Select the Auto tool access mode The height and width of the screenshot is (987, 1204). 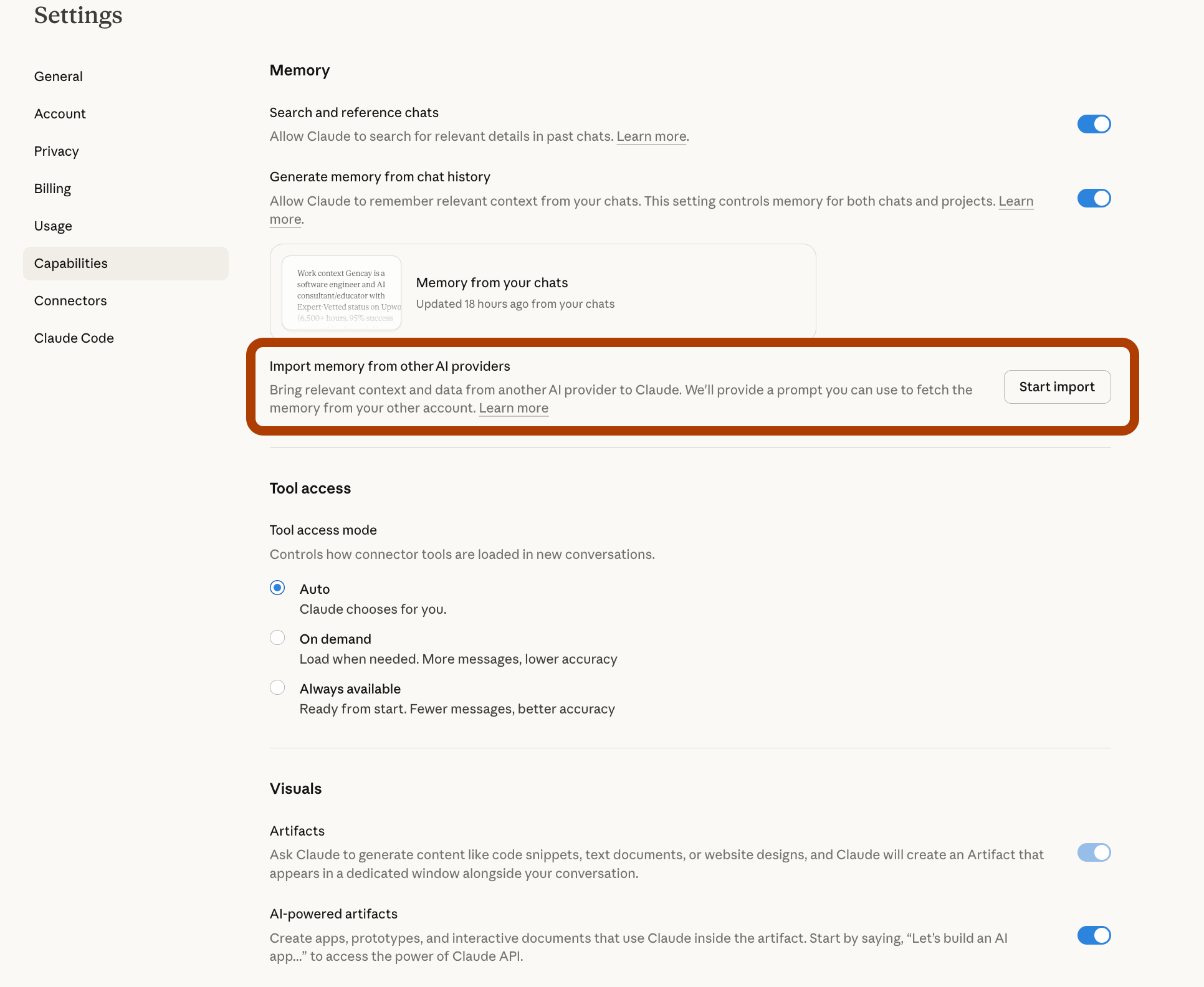pos(277,588)
